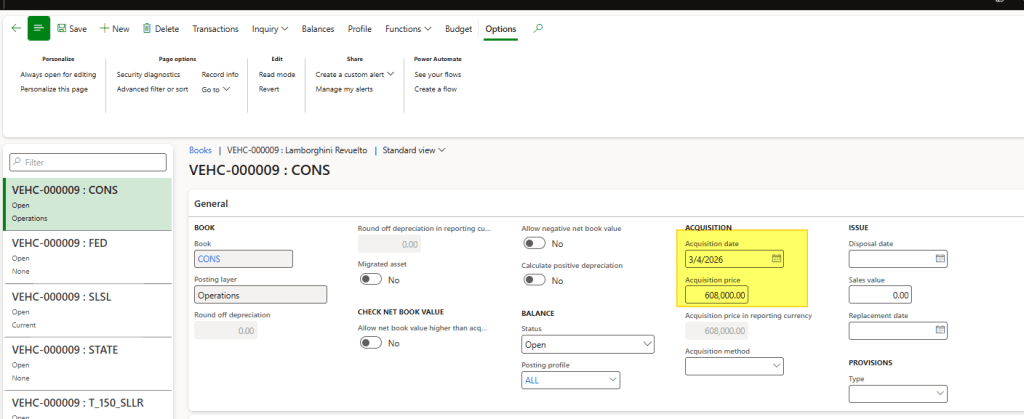The height and width of the screenshot is (419, 1024).
Task: Expand the Status dropdown
Action: tap(645, 344)
